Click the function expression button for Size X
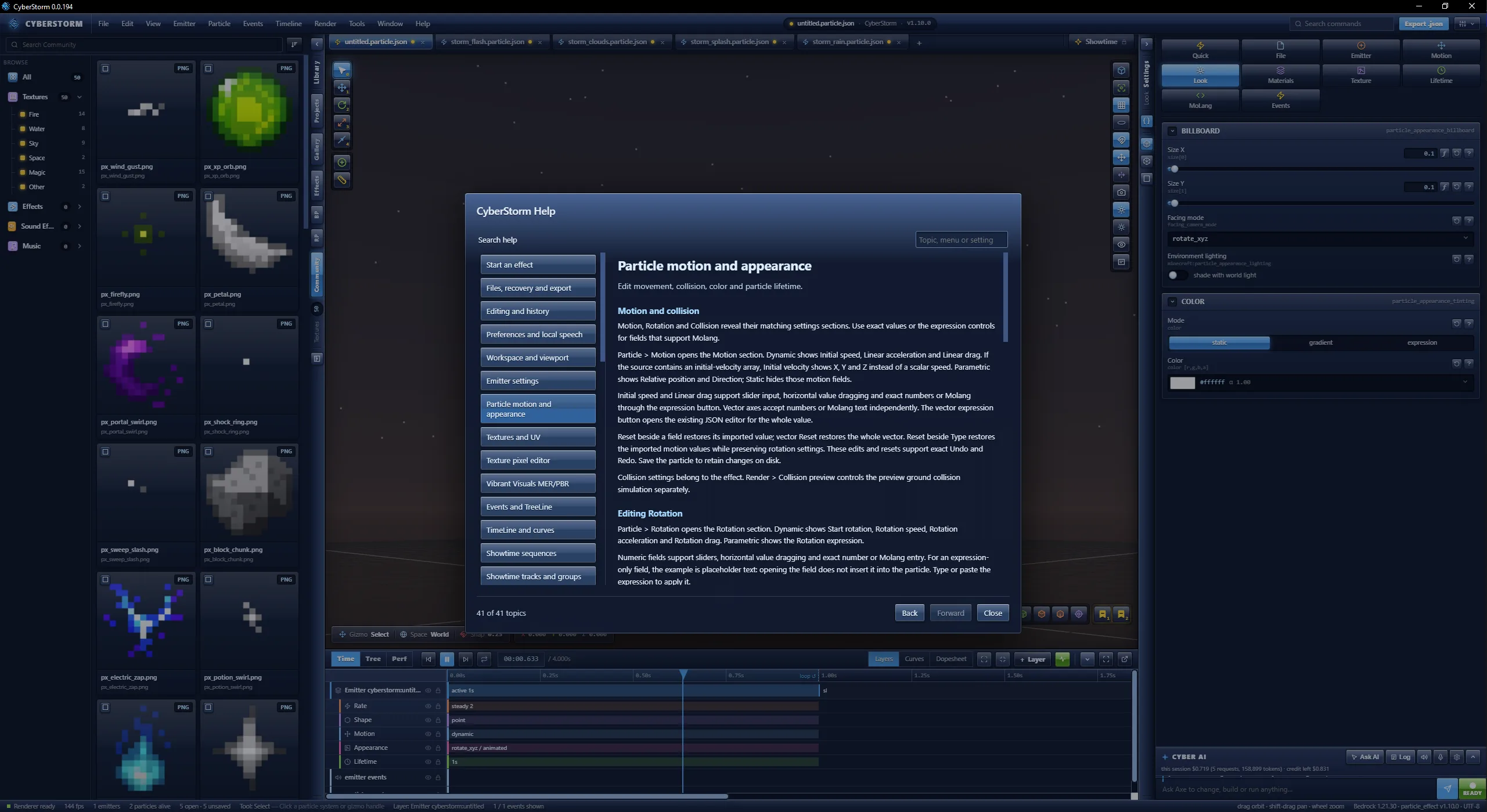1487x812 pixels. (1444, 153)
